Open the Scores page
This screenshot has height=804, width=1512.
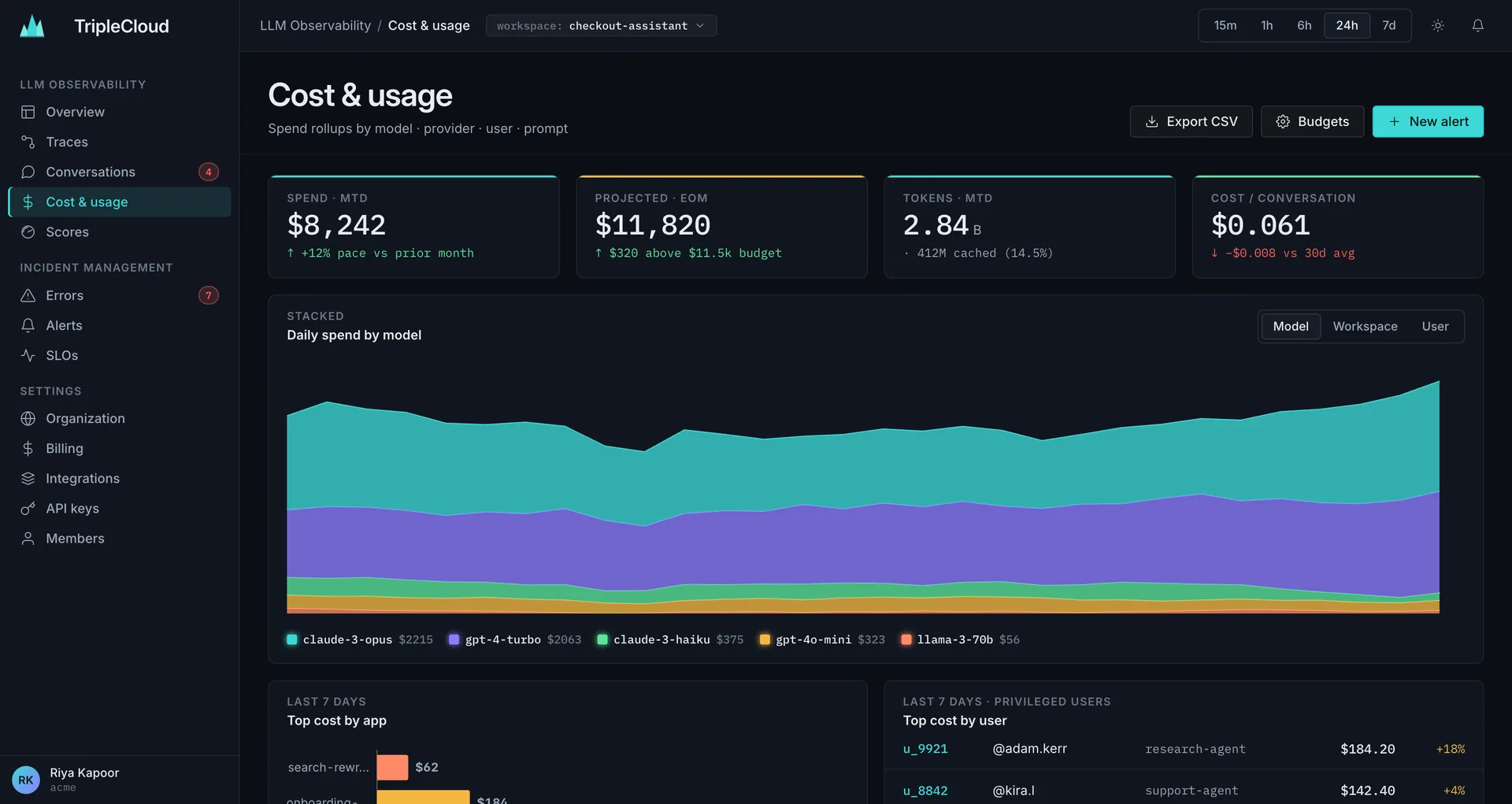coord(120,232)
